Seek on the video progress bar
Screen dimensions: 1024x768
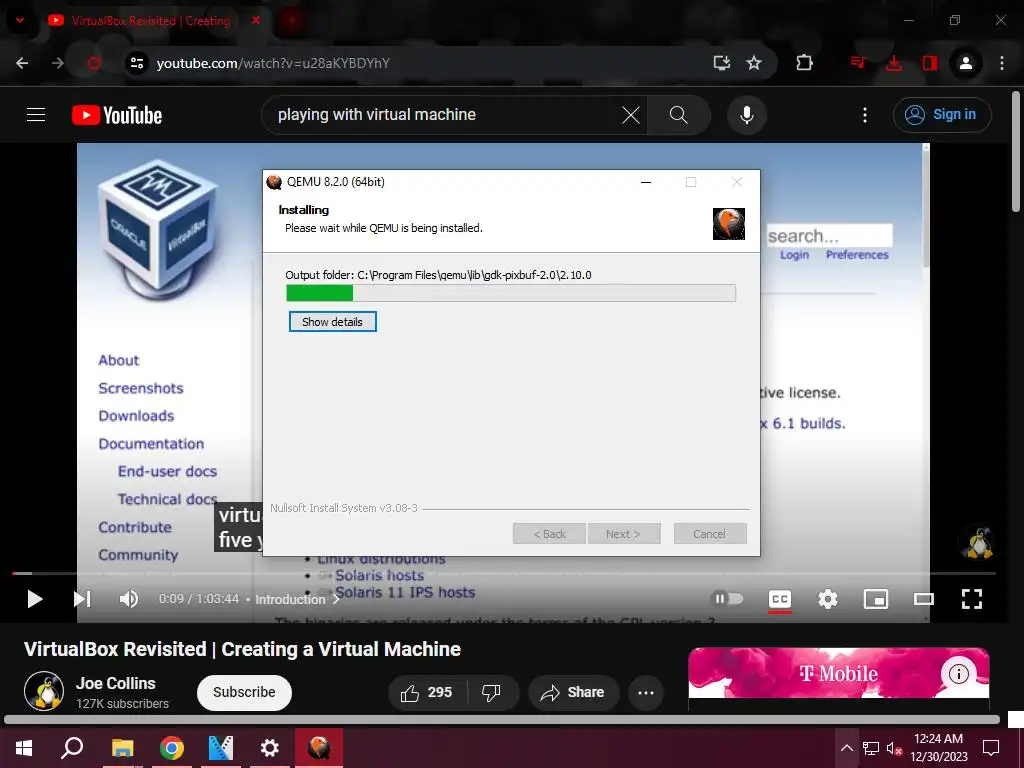pos(504,573)
